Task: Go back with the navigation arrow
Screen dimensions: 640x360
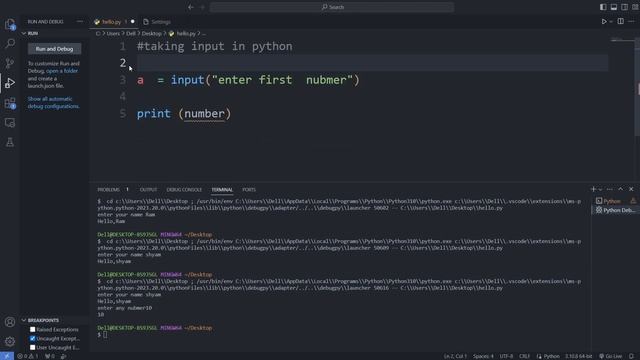Action: [191, 7]
